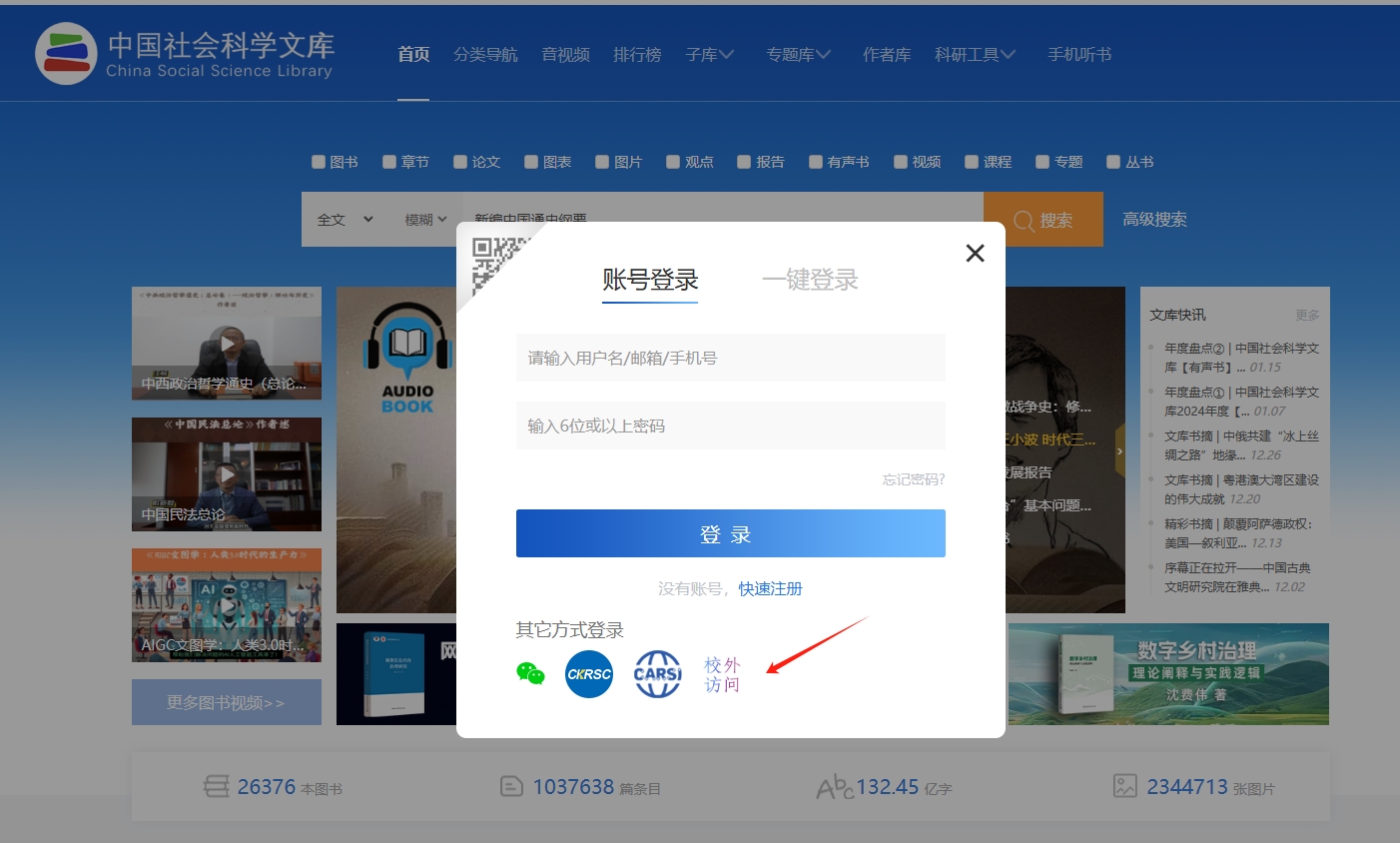Tick the 论文 checkbox
The width and height of the screenshot is (1400, 843).
pyautogui.click(x=460, y=162)
